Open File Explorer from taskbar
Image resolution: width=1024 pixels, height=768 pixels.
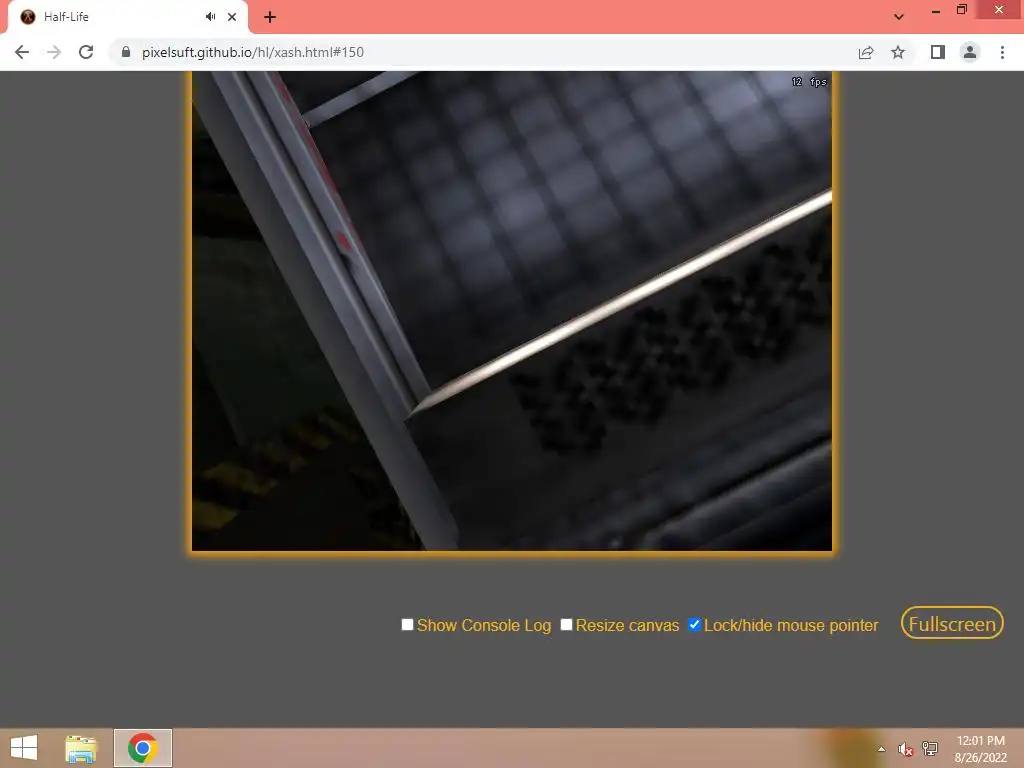81,748
